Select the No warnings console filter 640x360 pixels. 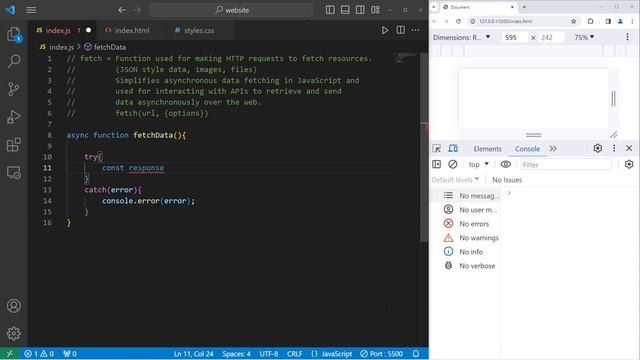466,238
